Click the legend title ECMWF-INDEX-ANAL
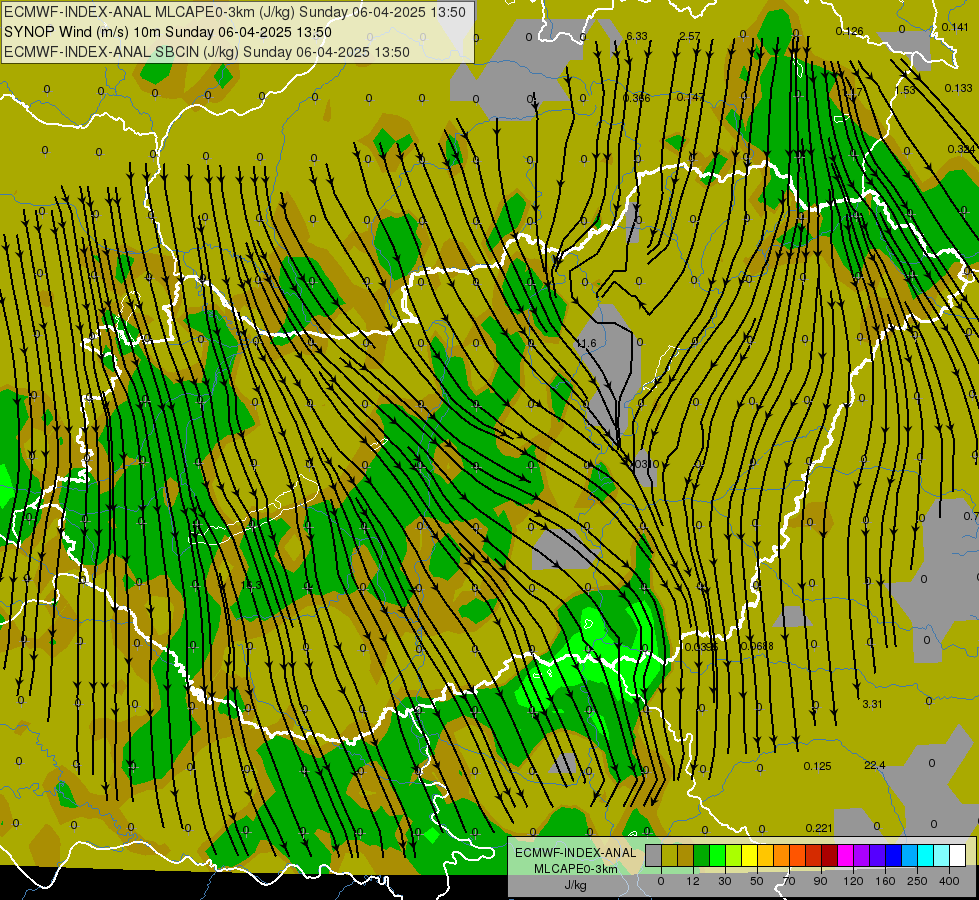The height and width of the screenshot is (900, 979). click(576, 853)
